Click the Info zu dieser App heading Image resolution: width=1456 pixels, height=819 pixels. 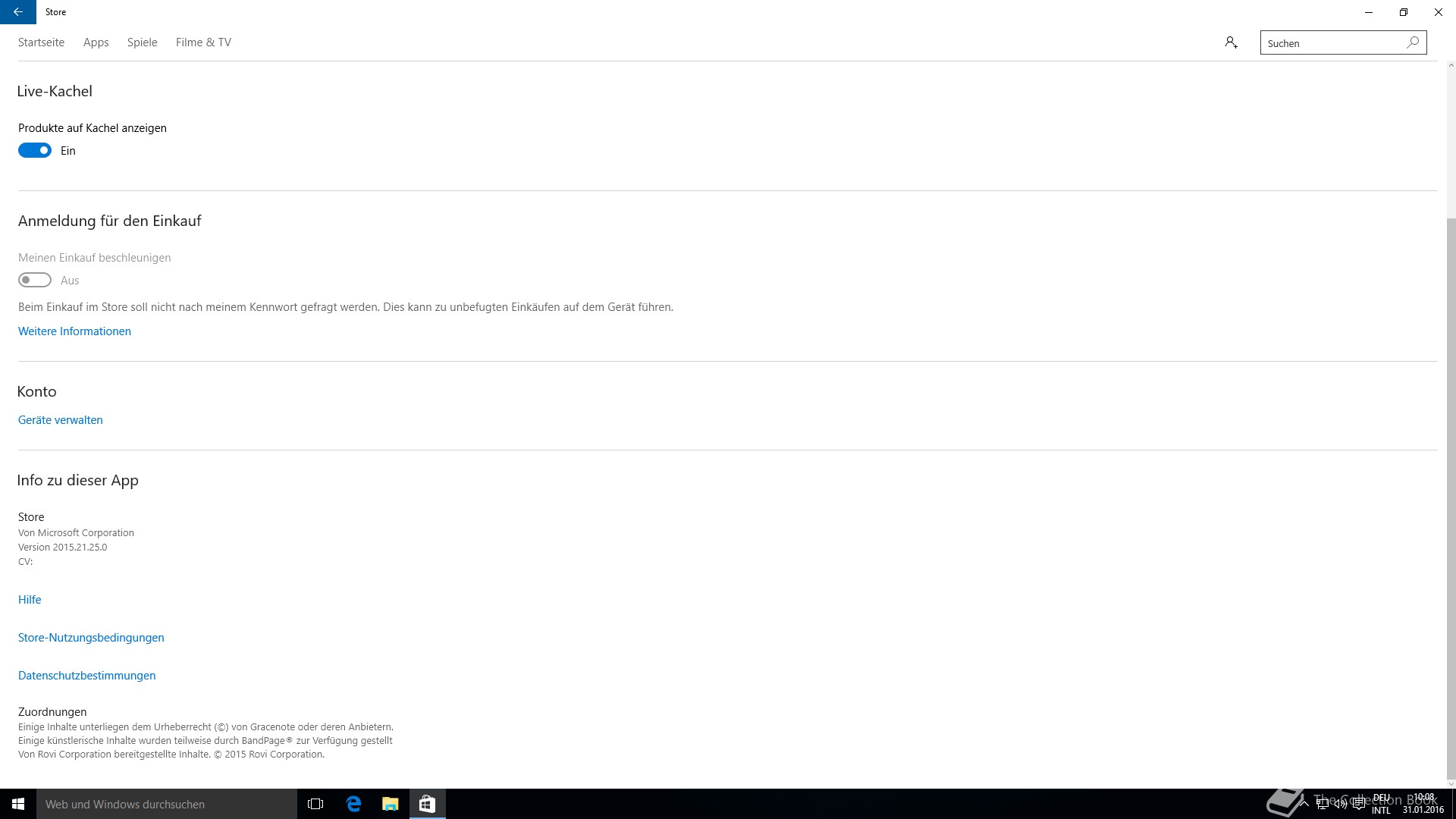pos(78,480)
